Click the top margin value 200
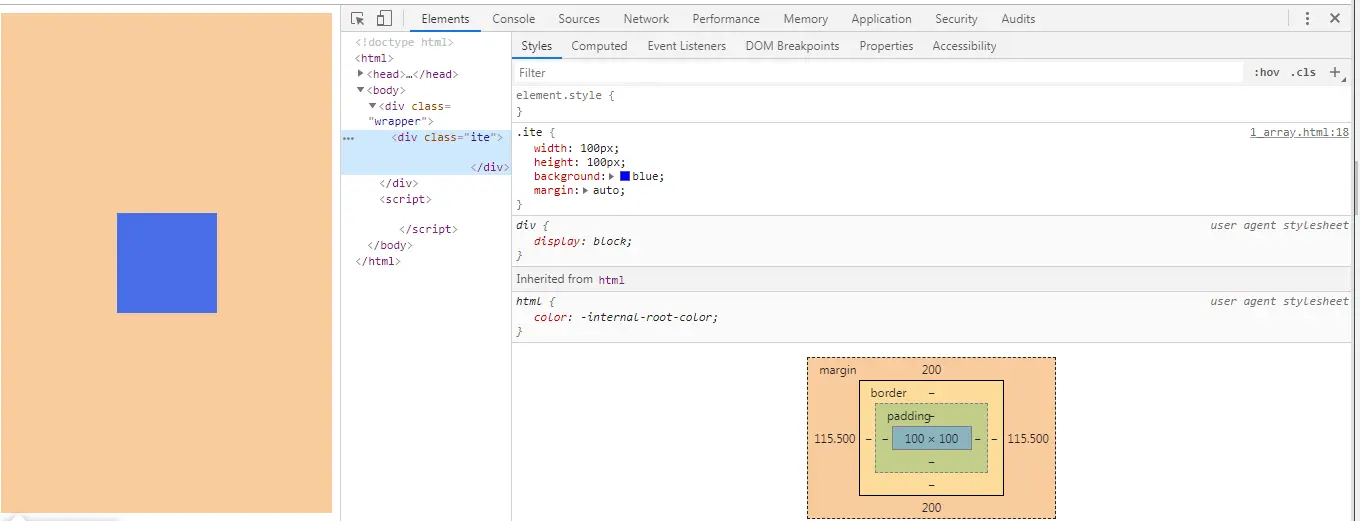 click(931, 370)
